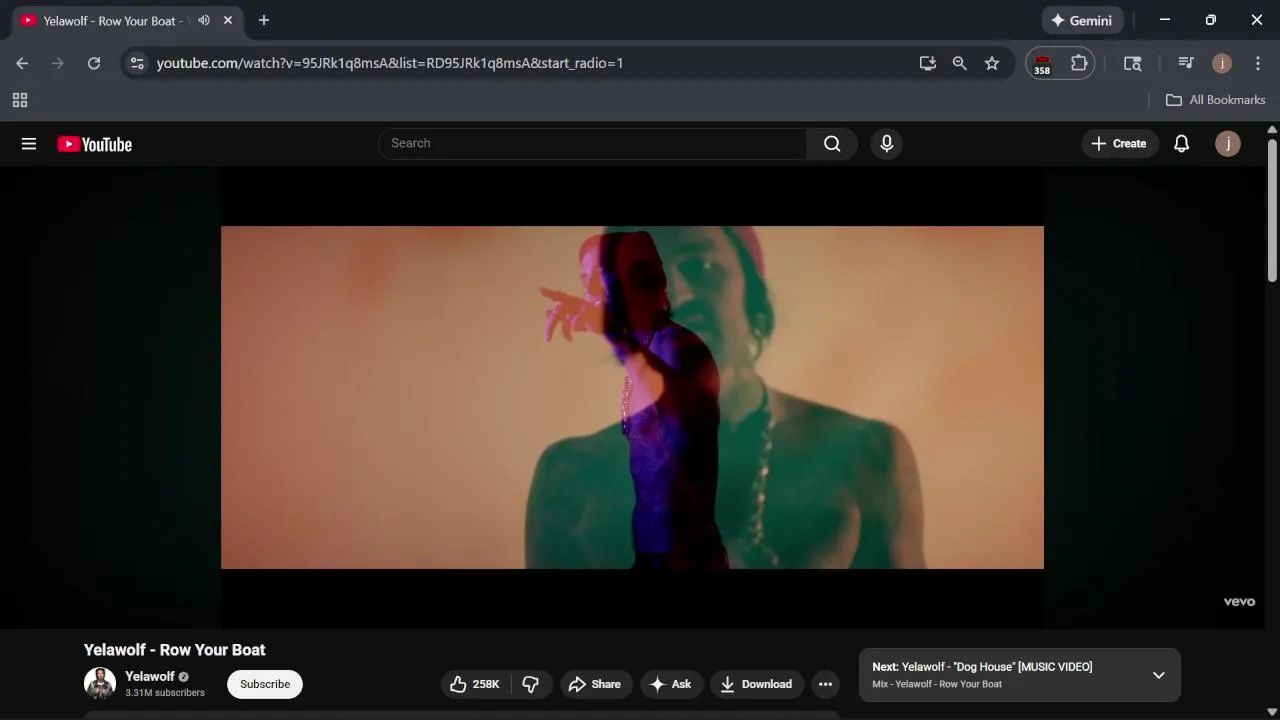Click the address bar URL
The width and height of the screenshot is (1280, 720).
pyautogui.click(x=390, y=63)
